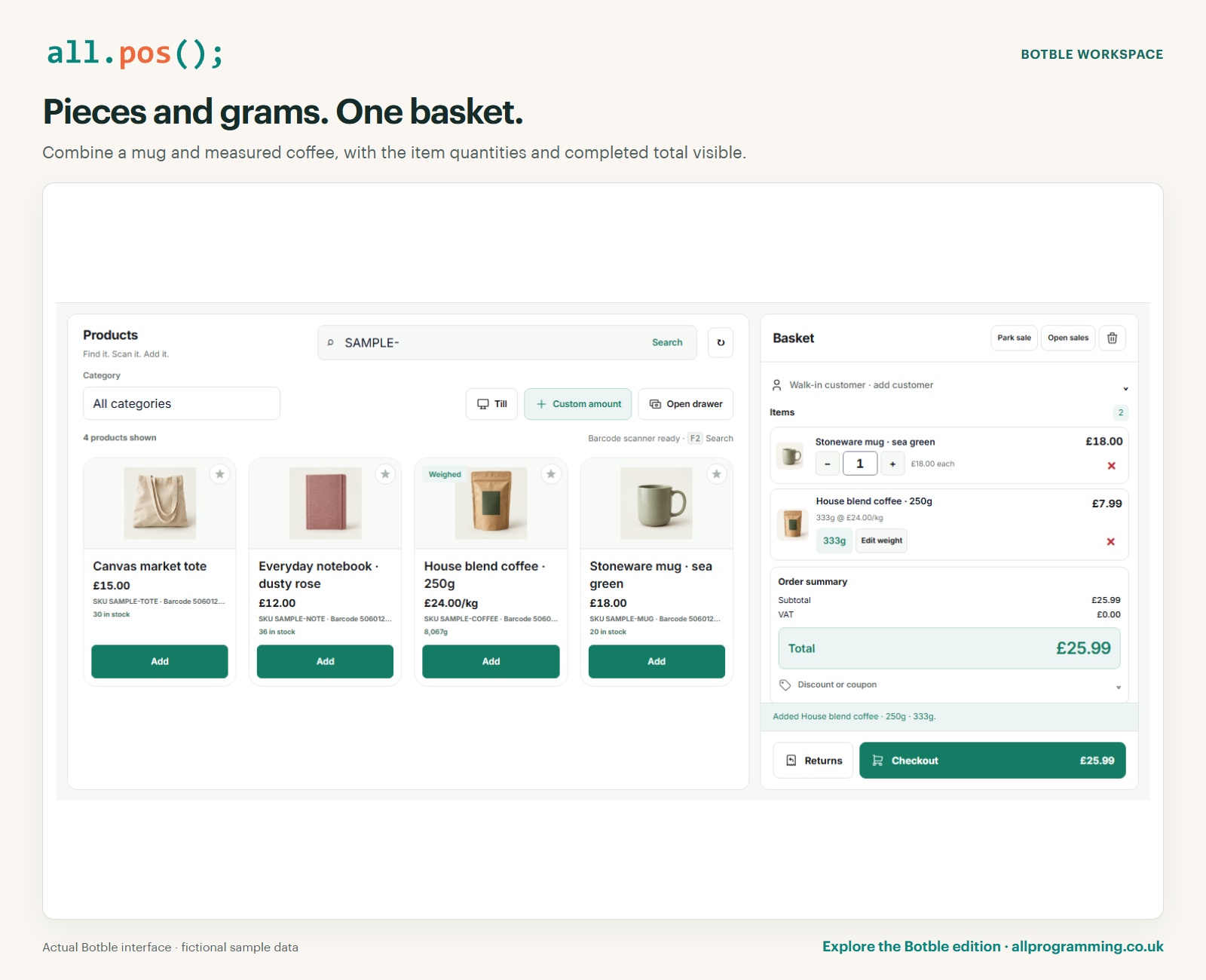Click the mug thumbnail in basket
Viewport: 1206px width, 980px height.
click(791, 455)
